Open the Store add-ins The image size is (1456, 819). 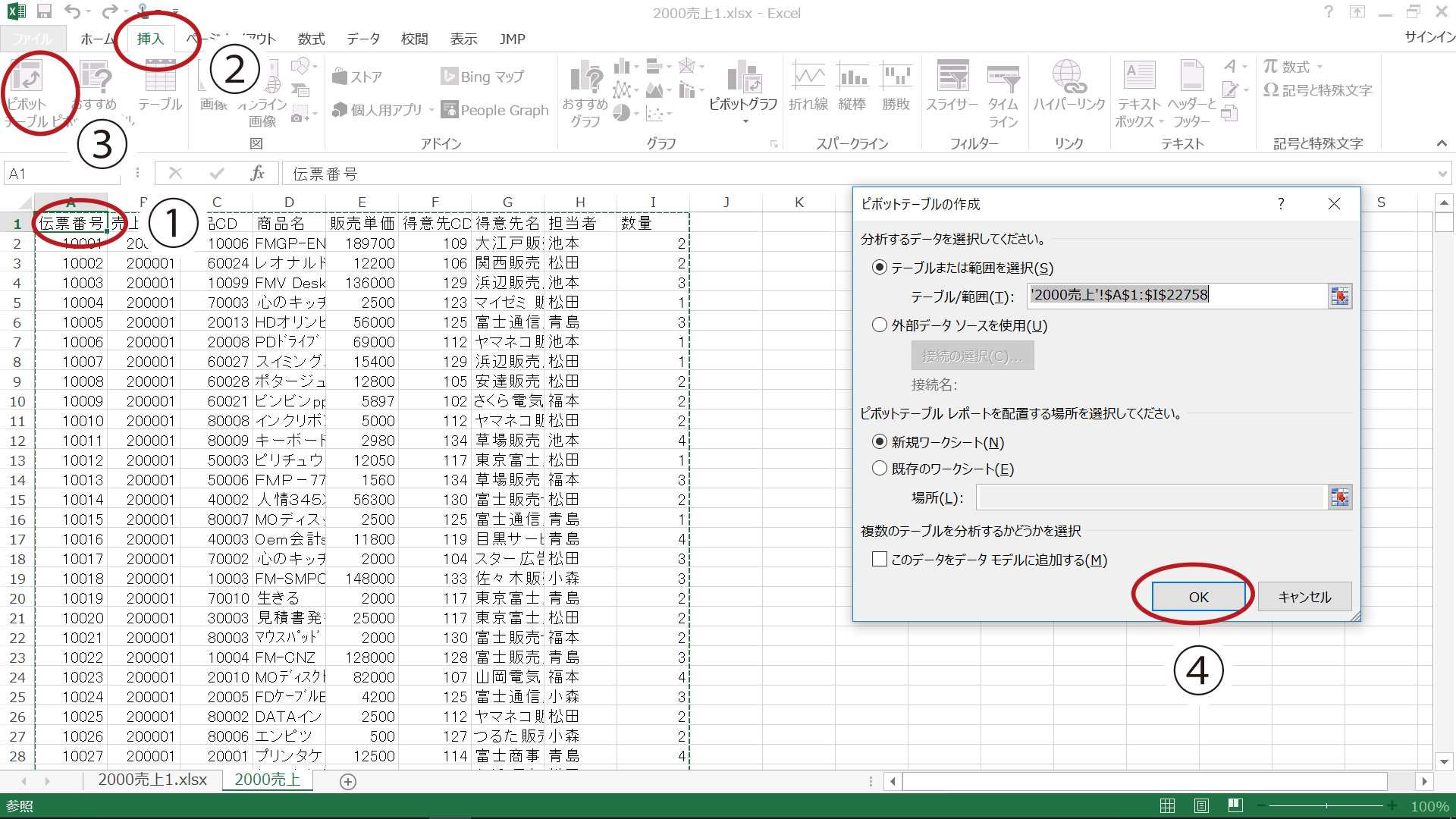357,77
